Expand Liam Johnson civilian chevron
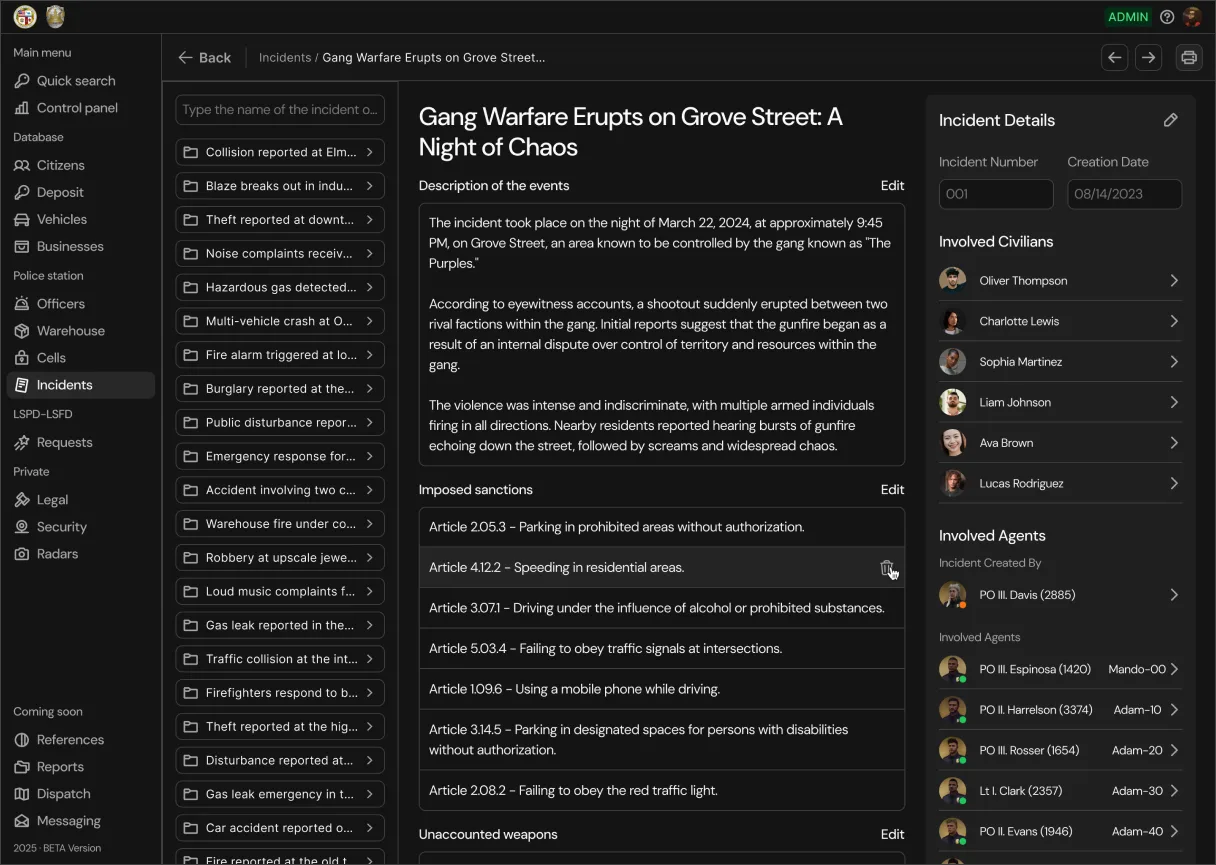Image resolution: width=1216 pixels, height=865 pixels. tap(1174, 402)
